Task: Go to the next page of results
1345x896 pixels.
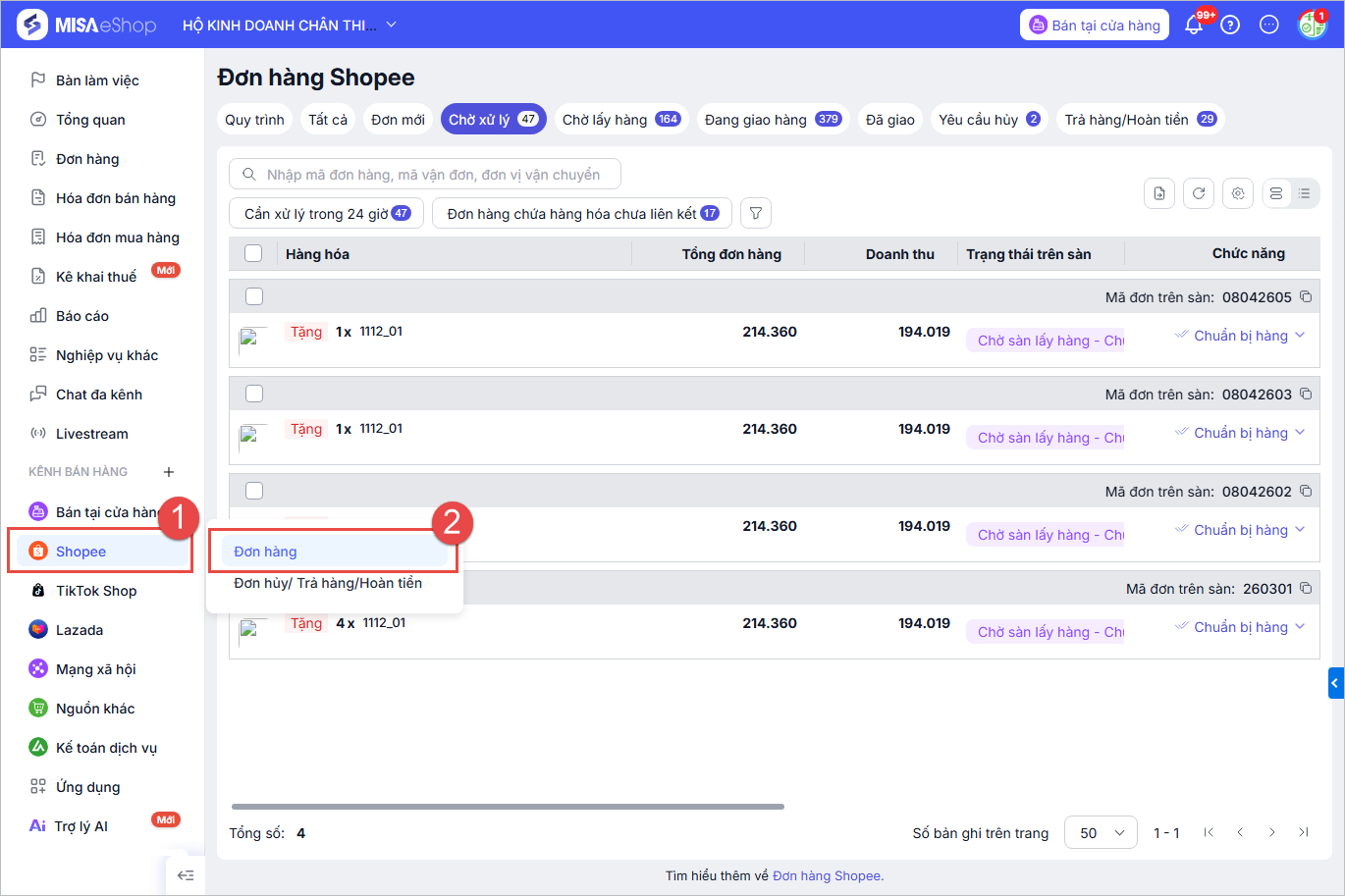Action: click(x=1271, y=832)
